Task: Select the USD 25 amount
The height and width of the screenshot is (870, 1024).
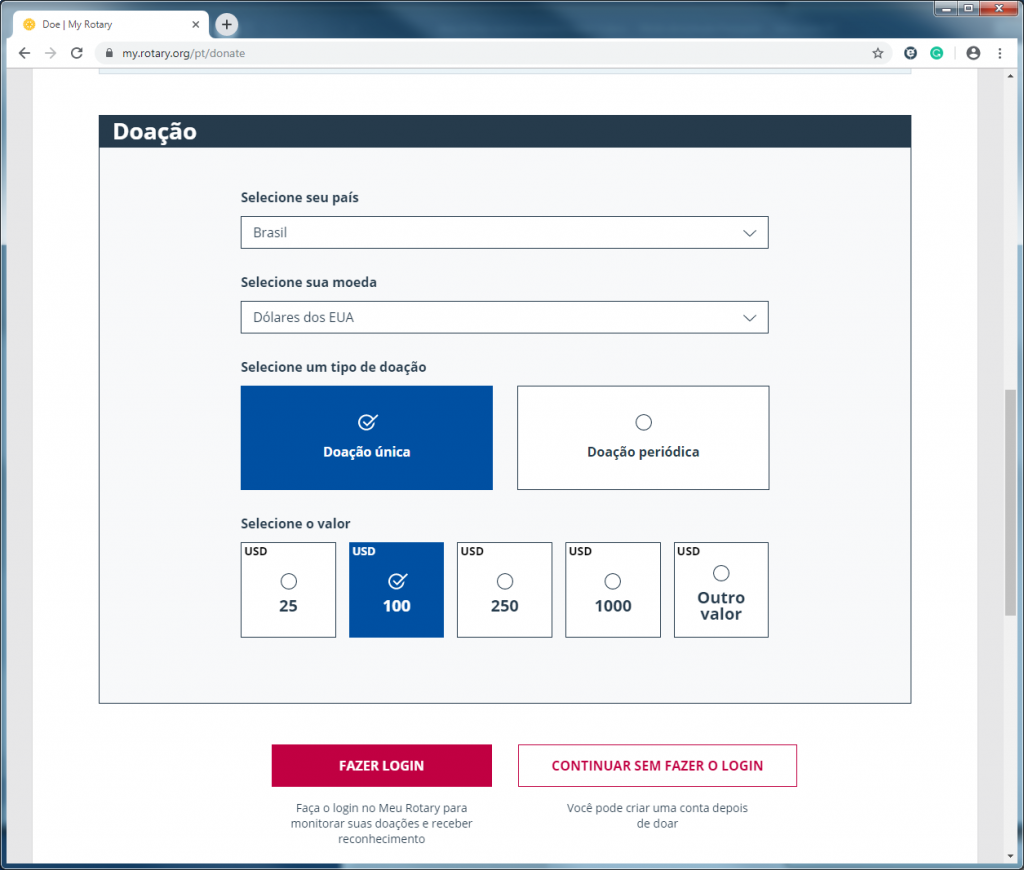Action: point(288,590)
